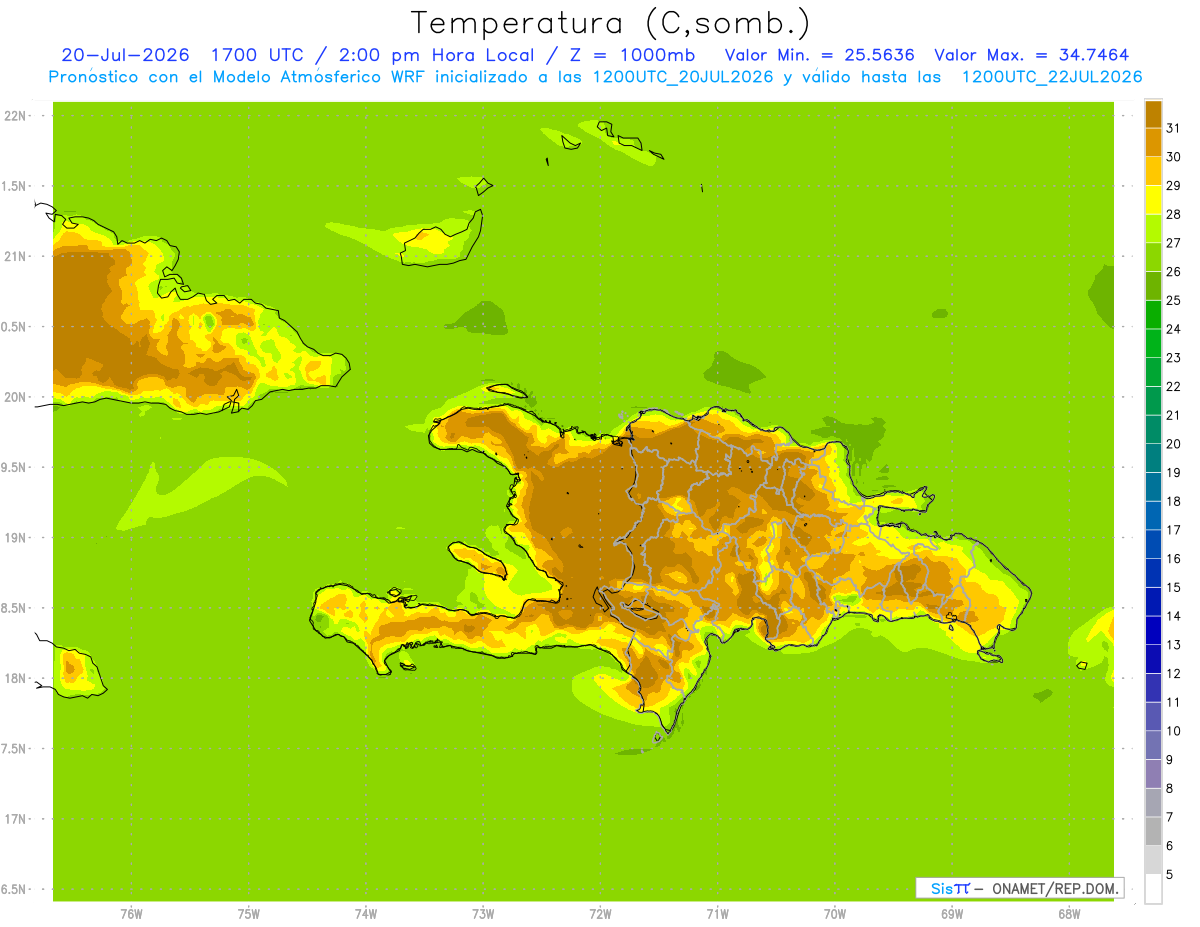
Task: Click the yellow colorbar swatch between 28 and 29
Action: 1153,199
